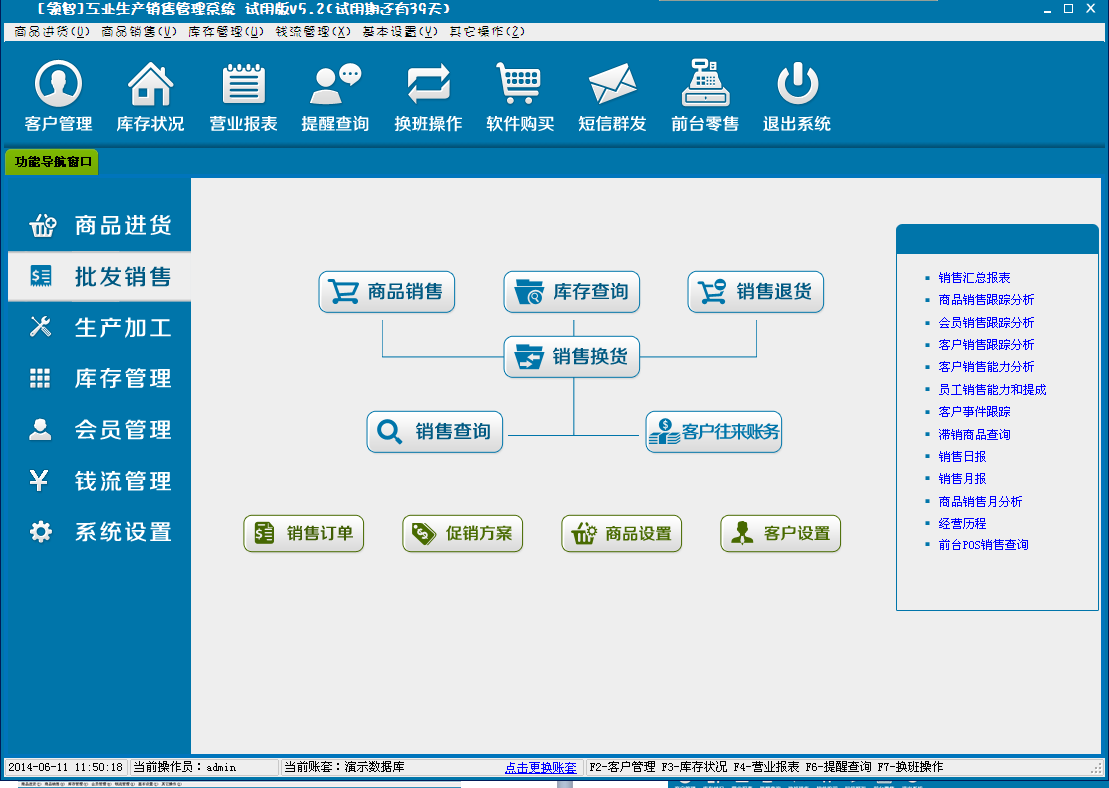
Task: Select the 换班操作 shift change icon
Action: click(x=428, y=84)
